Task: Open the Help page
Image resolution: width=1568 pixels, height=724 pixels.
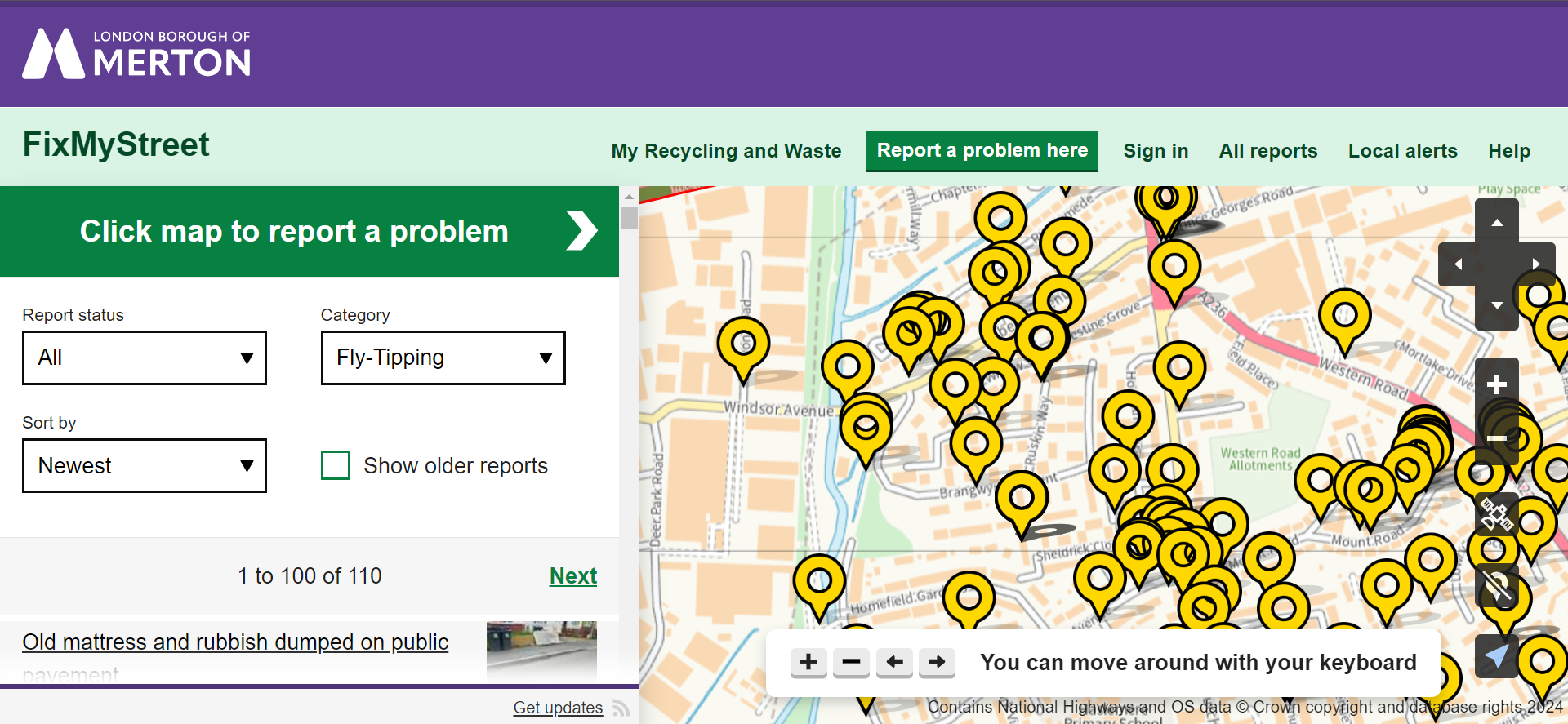Action: click(x=1509, y=151)
